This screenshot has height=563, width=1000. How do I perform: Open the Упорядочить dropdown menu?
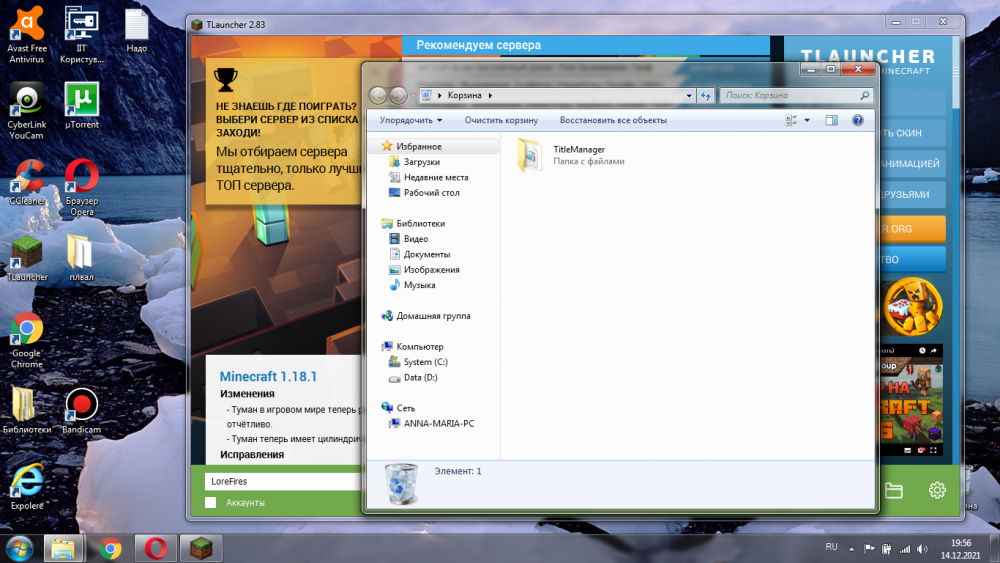click(411, 120)
